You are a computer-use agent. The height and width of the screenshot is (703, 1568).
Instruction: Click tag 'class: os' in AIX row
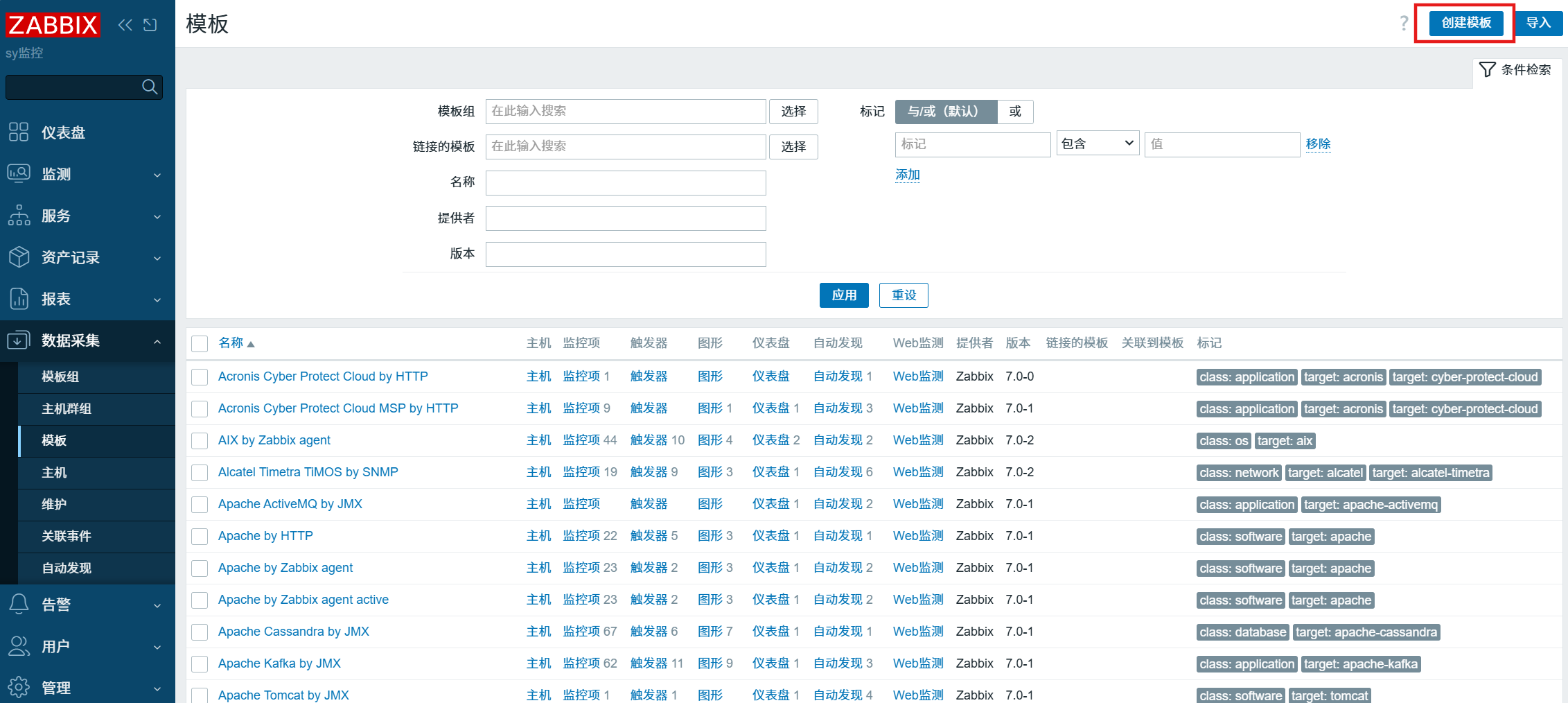pyautogui.click(x=1224, y=441)
